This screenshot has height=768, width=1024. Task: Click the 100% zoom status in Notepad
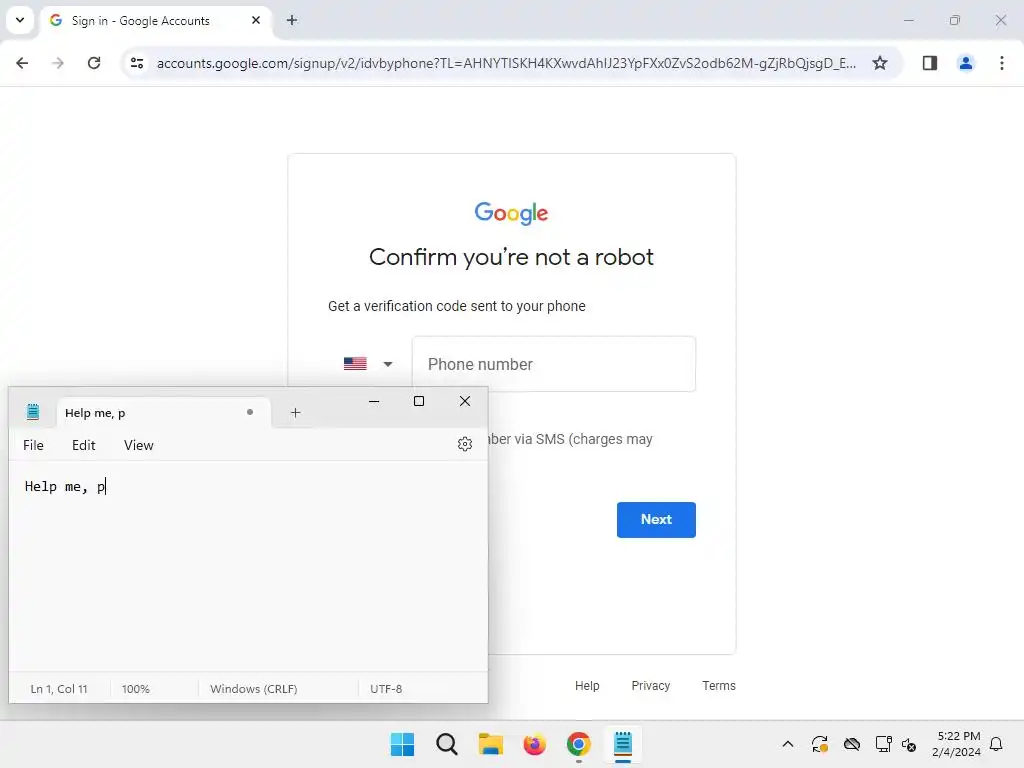[136, 689]
